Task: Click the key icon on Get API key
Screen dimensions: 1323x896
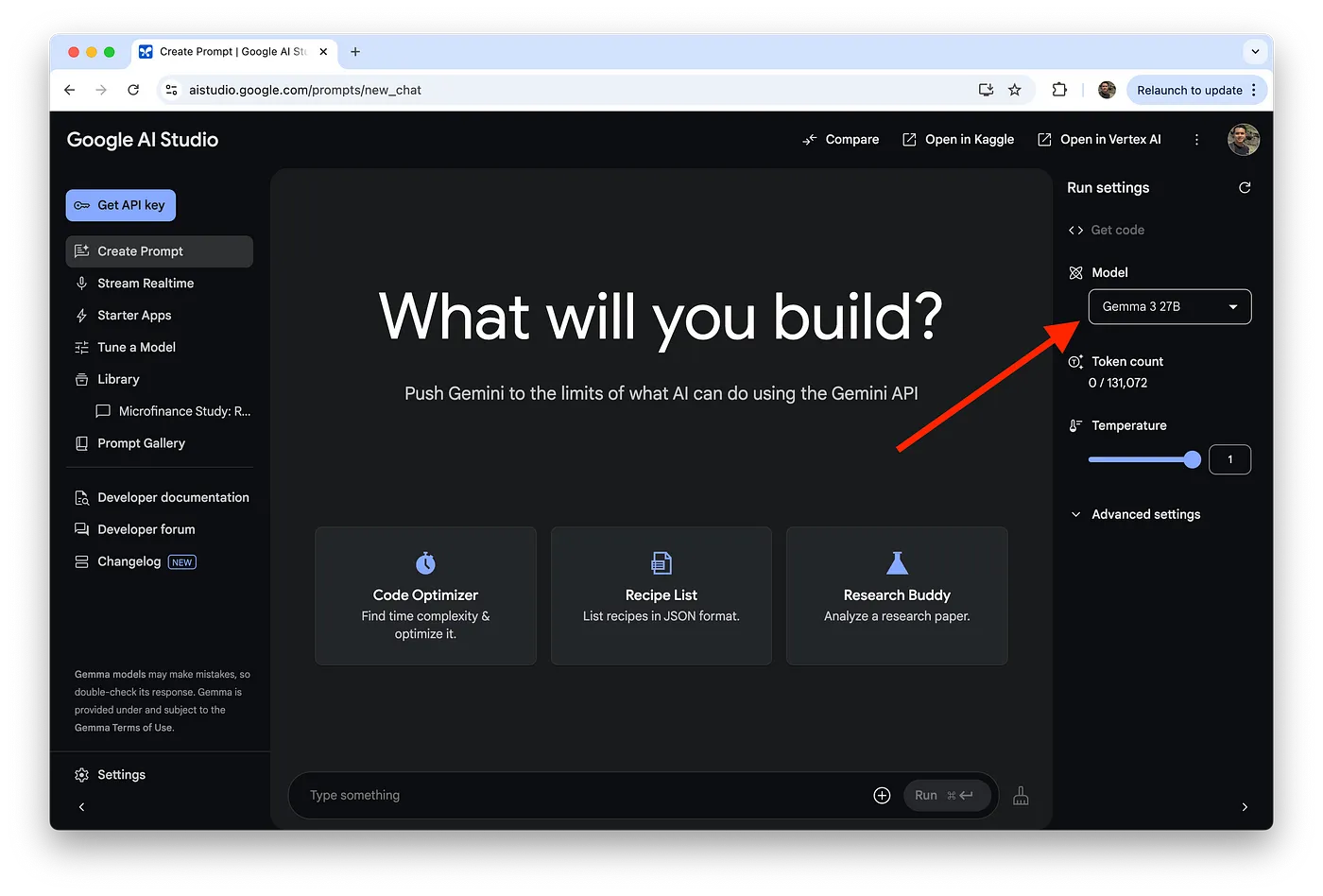Action: pyautogui.click(x=82, y=205)
